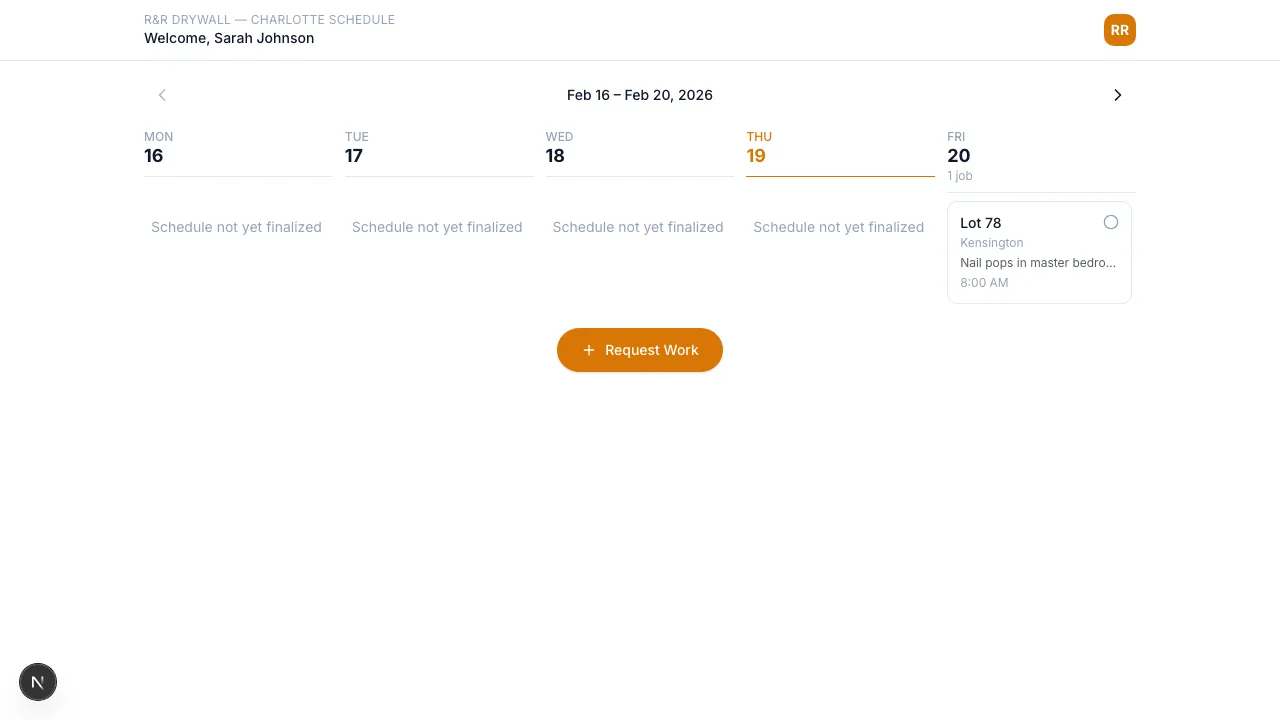
Task: Click the Feb 16 – Feb 20, 2026 date range
Action: pos(639,95)
